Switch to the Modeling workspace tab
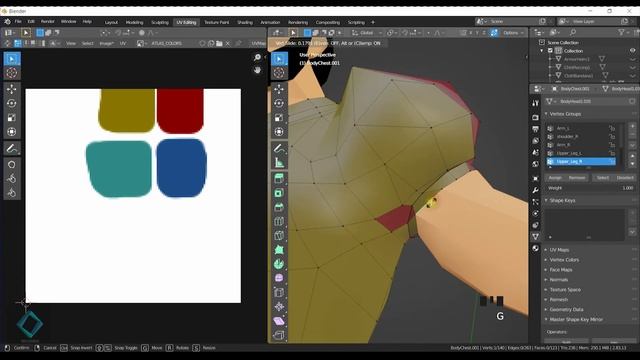 point(134,22)
